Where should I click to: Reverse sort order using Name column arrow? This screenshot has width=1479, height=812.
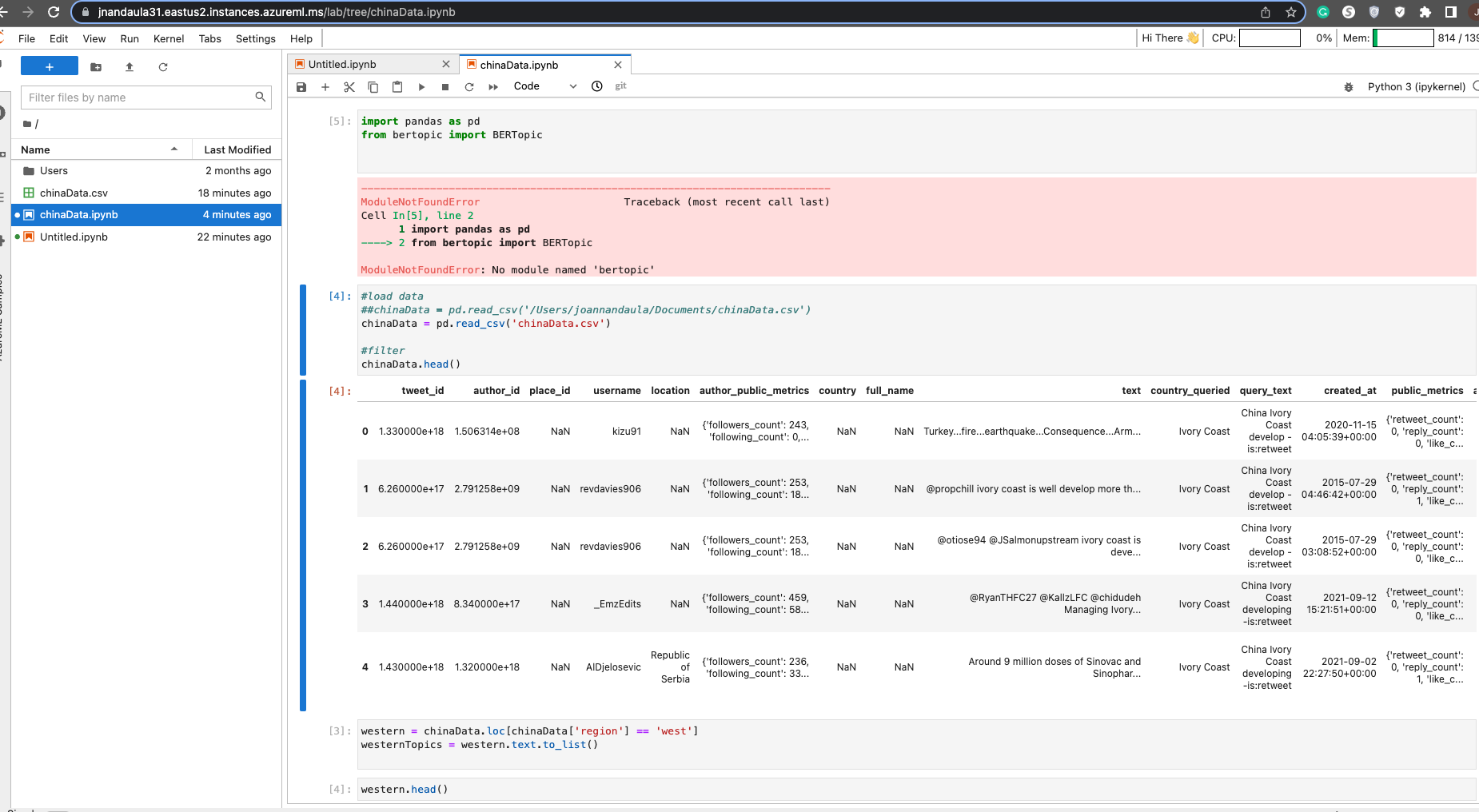pos(175,149)
